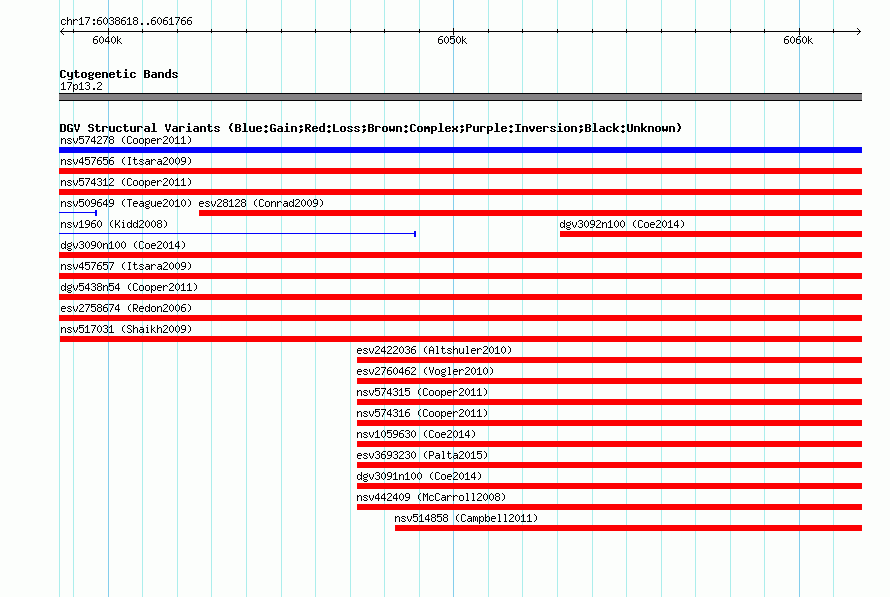The image size is (890, 597).
Task: Click the dgv3091n100 (Coe2014) label
Action: click(419, 476)
